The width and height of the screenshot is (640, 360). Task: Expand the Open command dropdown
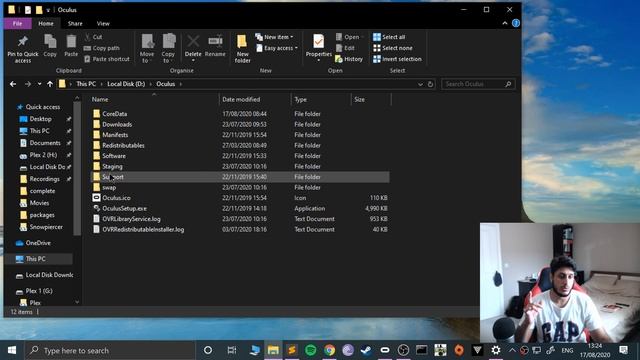362,37
